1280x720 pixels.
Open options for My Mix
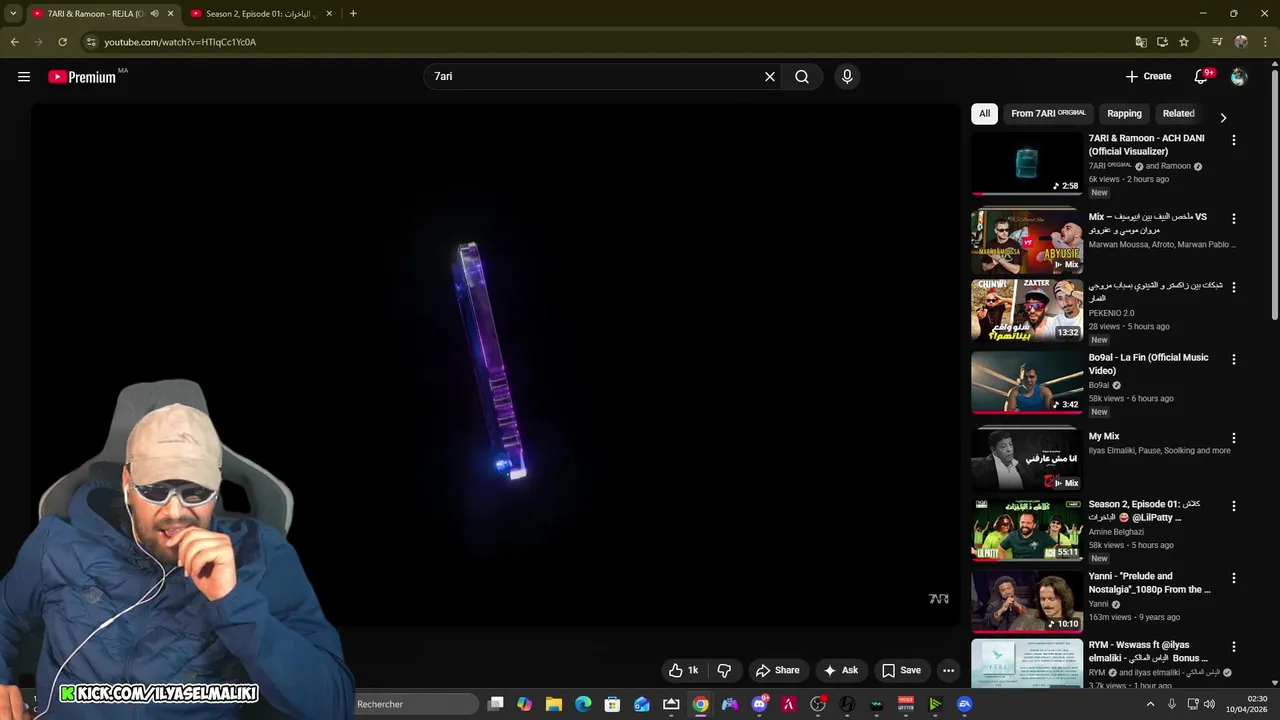click(x=1233, y=438)
